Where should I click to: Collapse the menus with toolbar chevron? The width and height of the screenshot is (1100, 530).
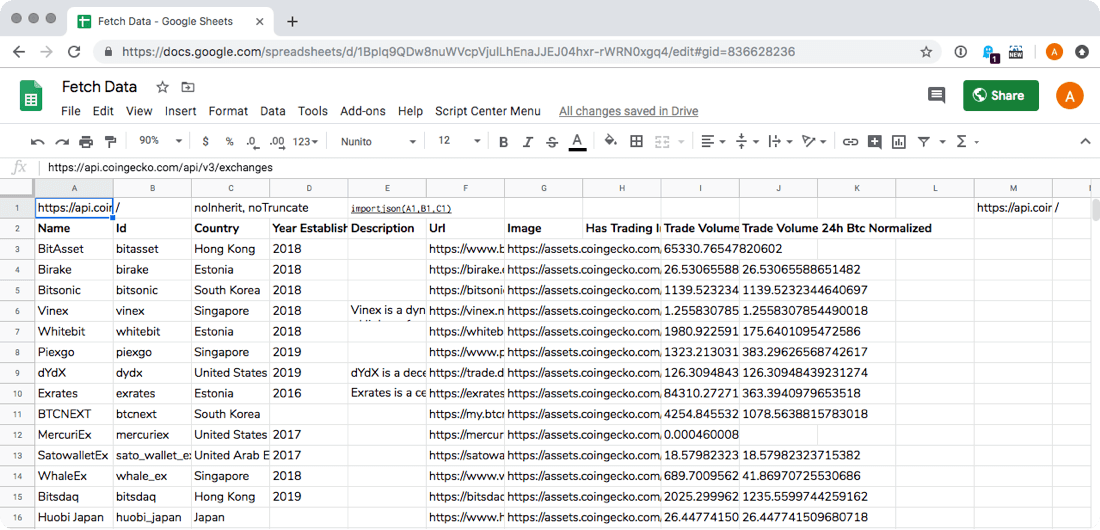click(x=1085, y=142)
